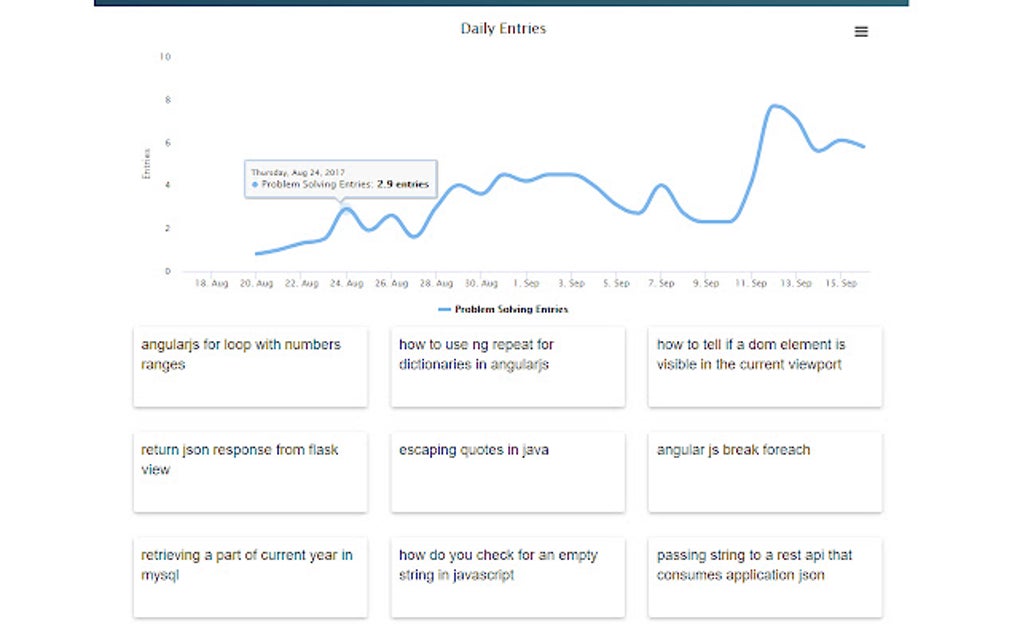Open 'how to use ng repeat for dictionaries' card

click(x=507, y=367)
